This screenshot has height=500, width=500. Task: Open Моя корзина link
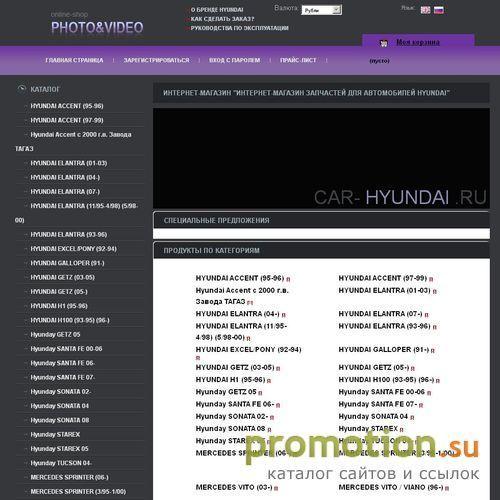coord(418,42)
